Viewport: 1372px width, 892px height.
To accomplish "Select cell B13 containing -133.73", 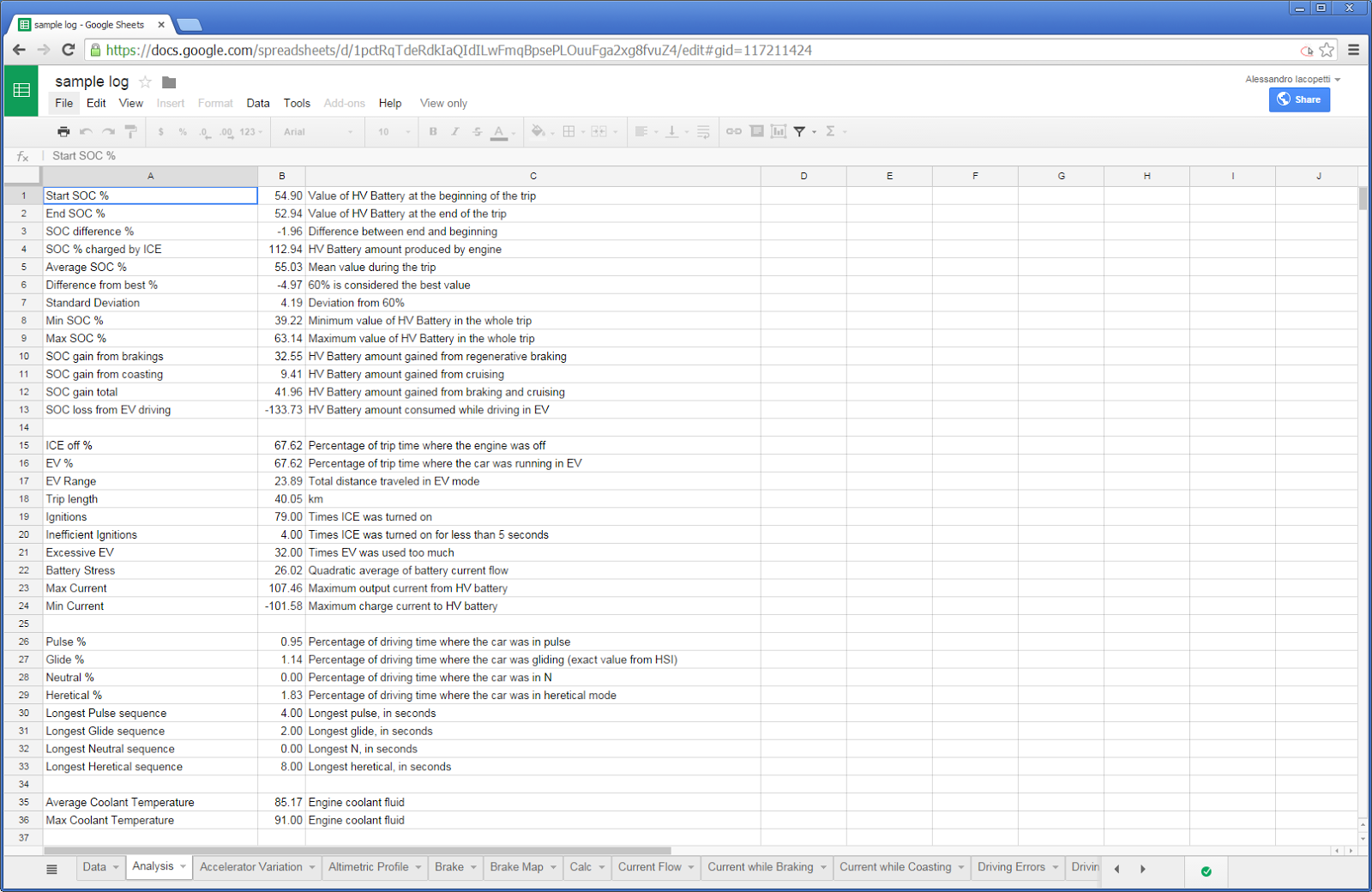I will coord(282,409).
